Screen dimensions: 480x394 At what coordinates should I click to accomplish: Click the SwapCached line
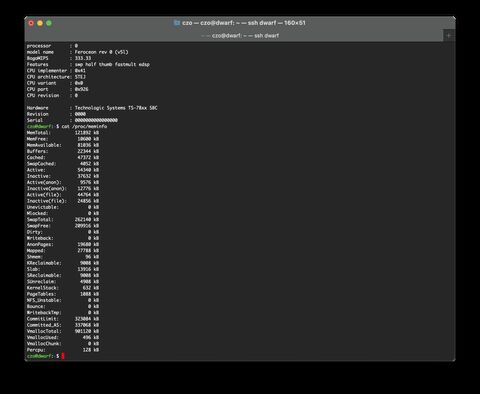(x=63, y=164)
